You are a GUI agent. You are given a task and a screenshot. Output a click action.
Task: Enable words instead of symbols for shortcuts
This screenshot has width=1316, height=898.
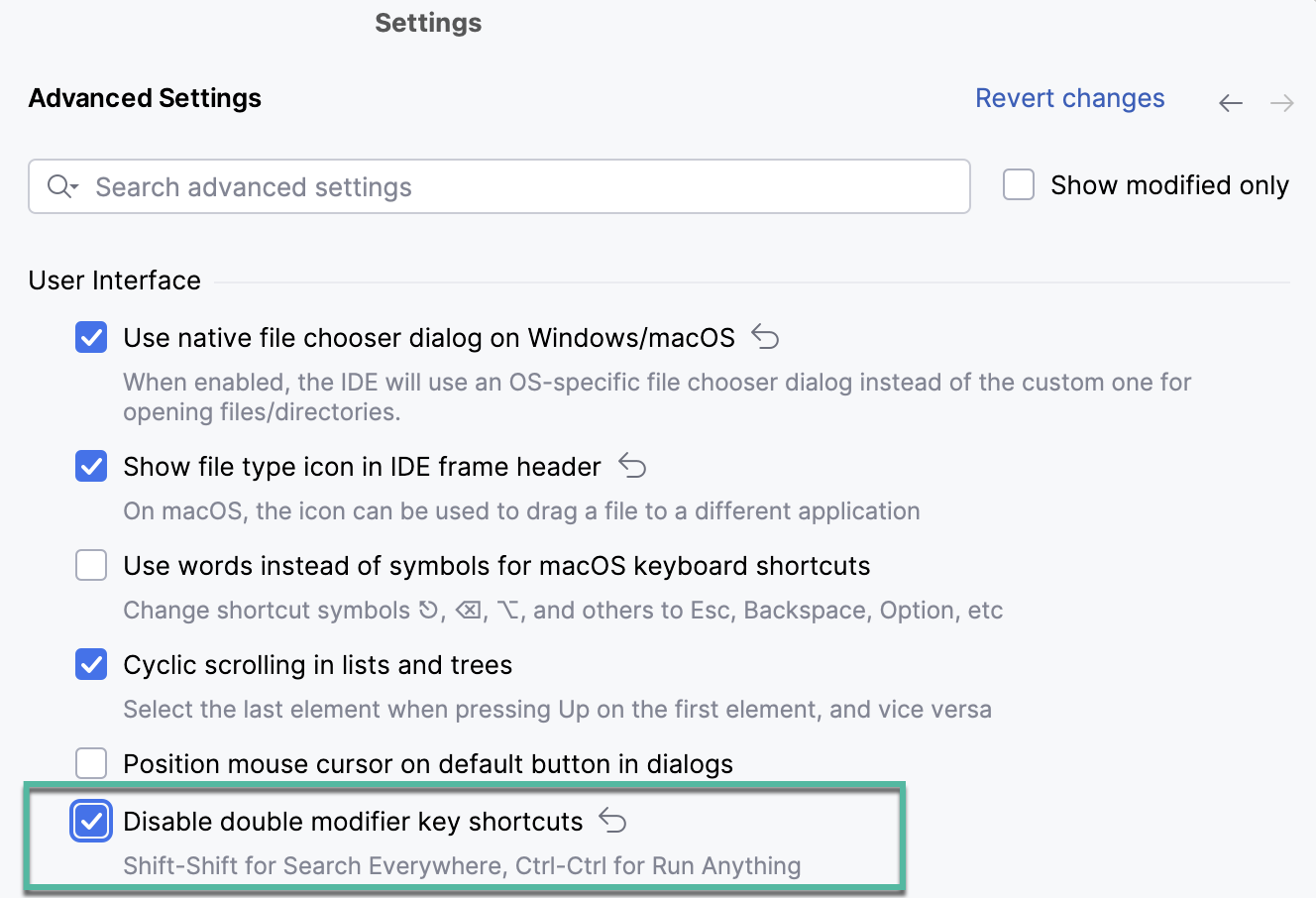pos(90,565)
